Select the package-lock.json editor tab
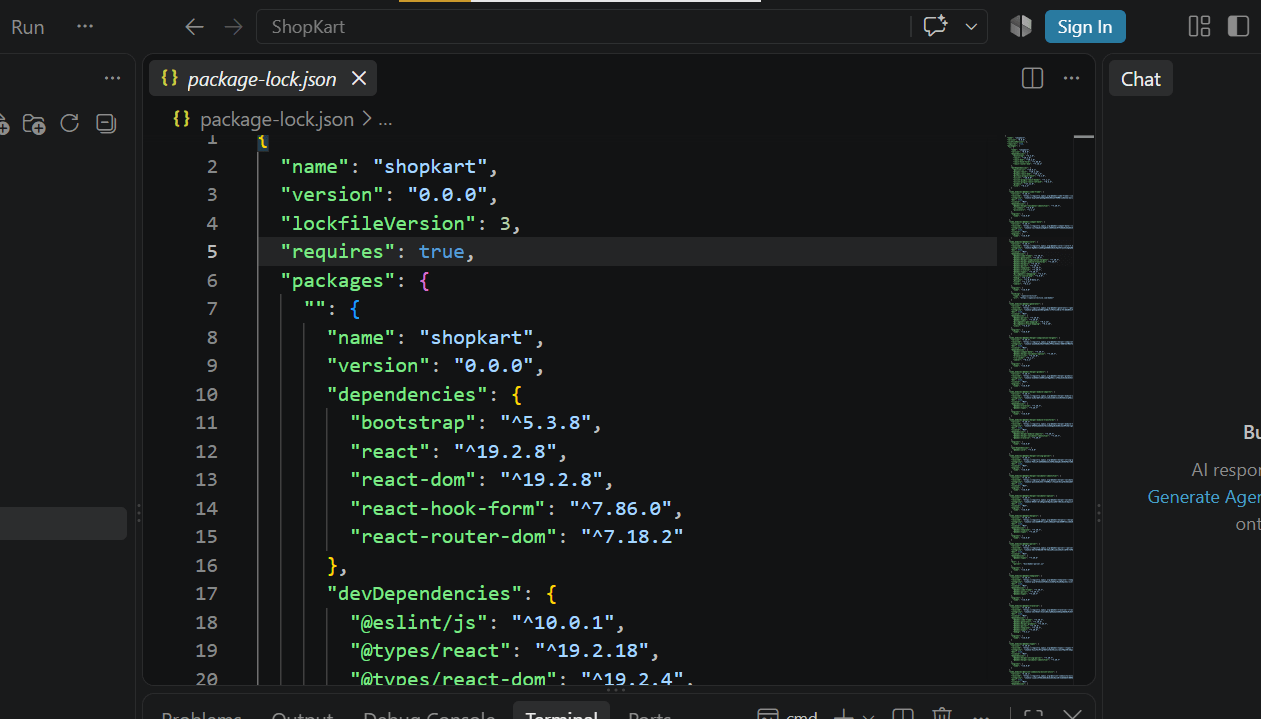The width and height of the screenshot is (1261, 719). click(x=262, y=79)
